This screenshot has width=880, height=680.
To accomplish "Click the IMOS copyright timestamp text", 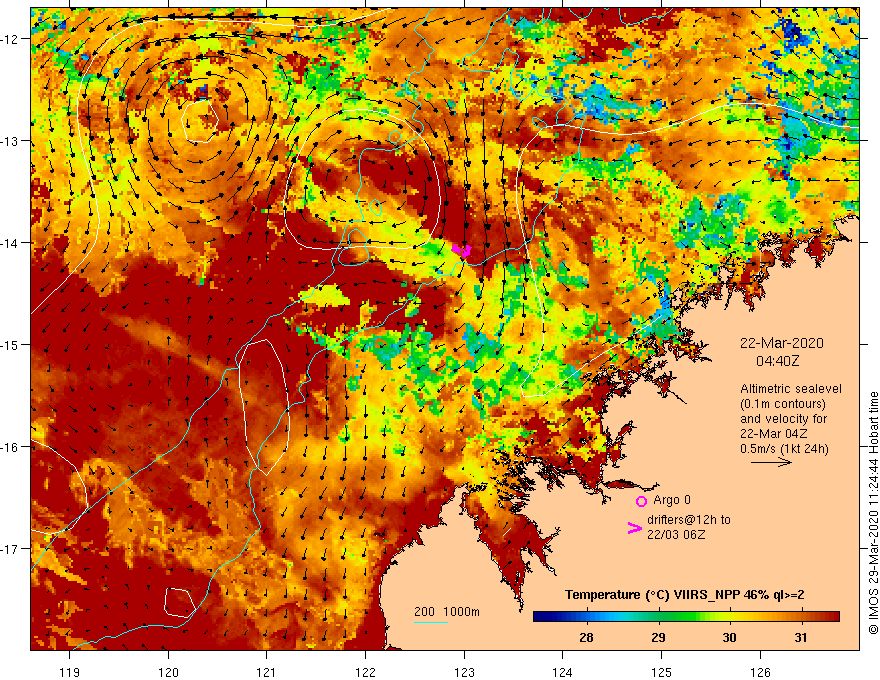I will click(x=873, y=513).
